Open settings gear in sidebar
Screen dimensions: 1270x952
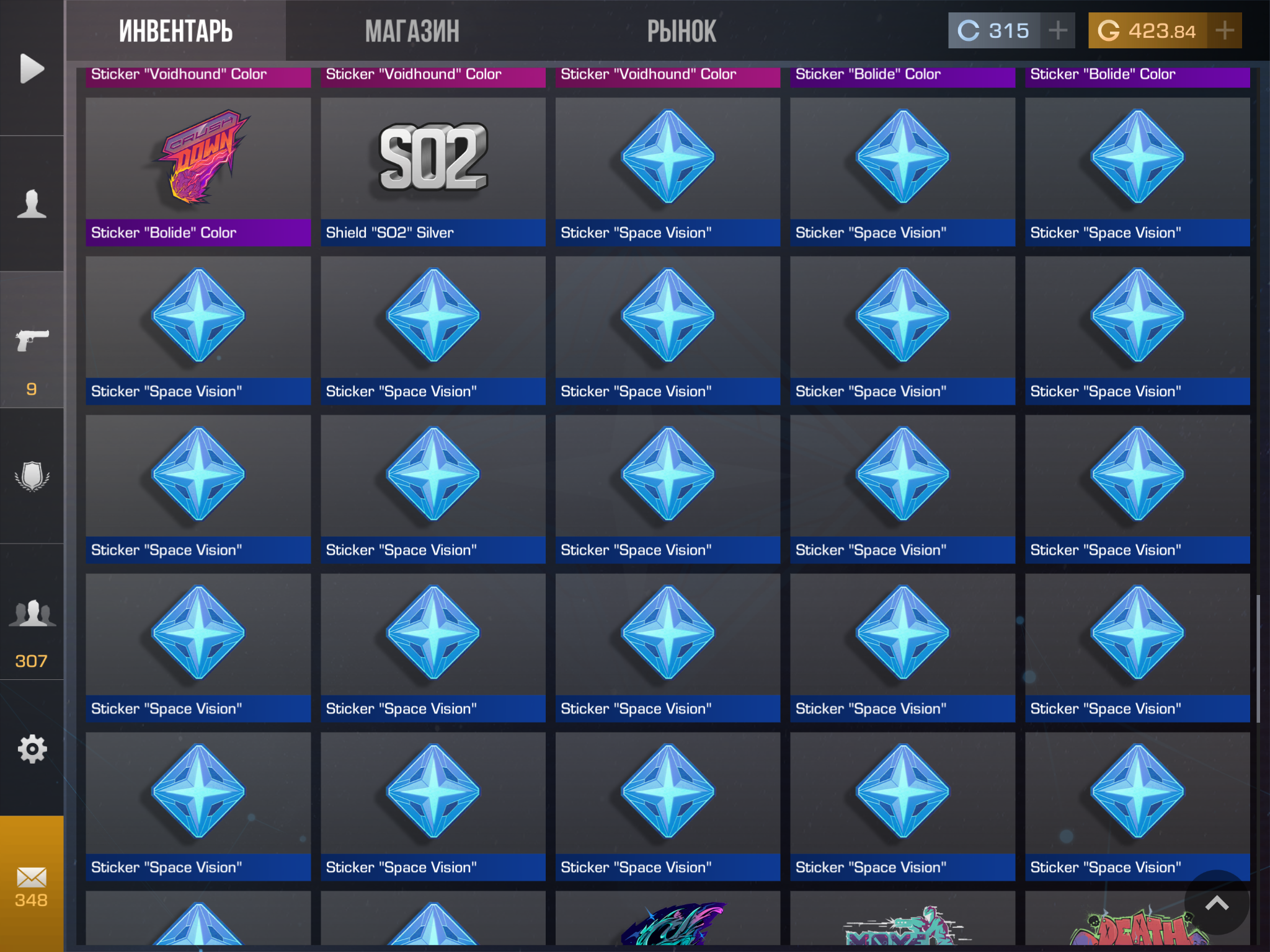click(x=32, y=749)
